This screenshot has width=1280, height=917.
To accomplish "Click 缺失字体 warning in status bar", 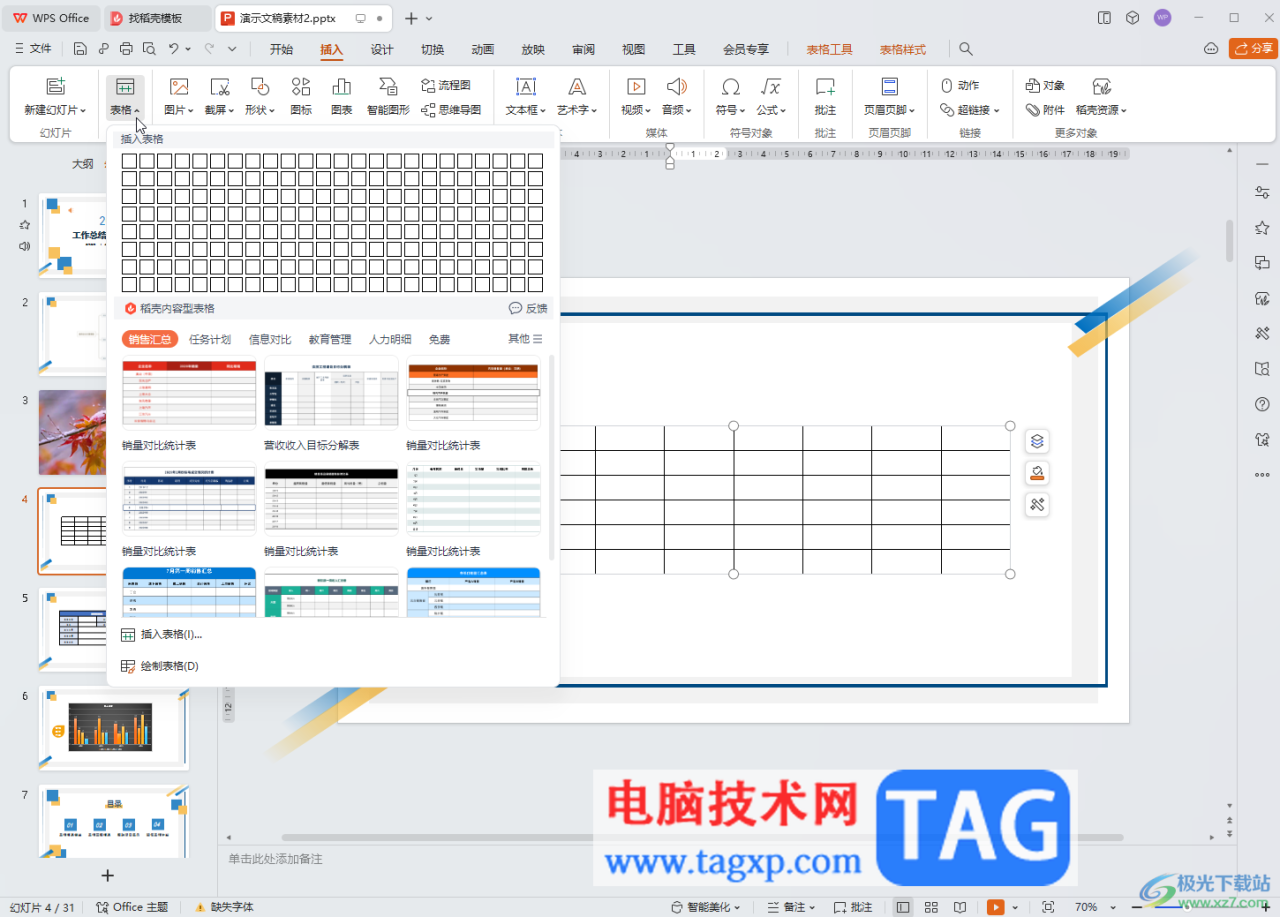I will click(x=224, y=907).
